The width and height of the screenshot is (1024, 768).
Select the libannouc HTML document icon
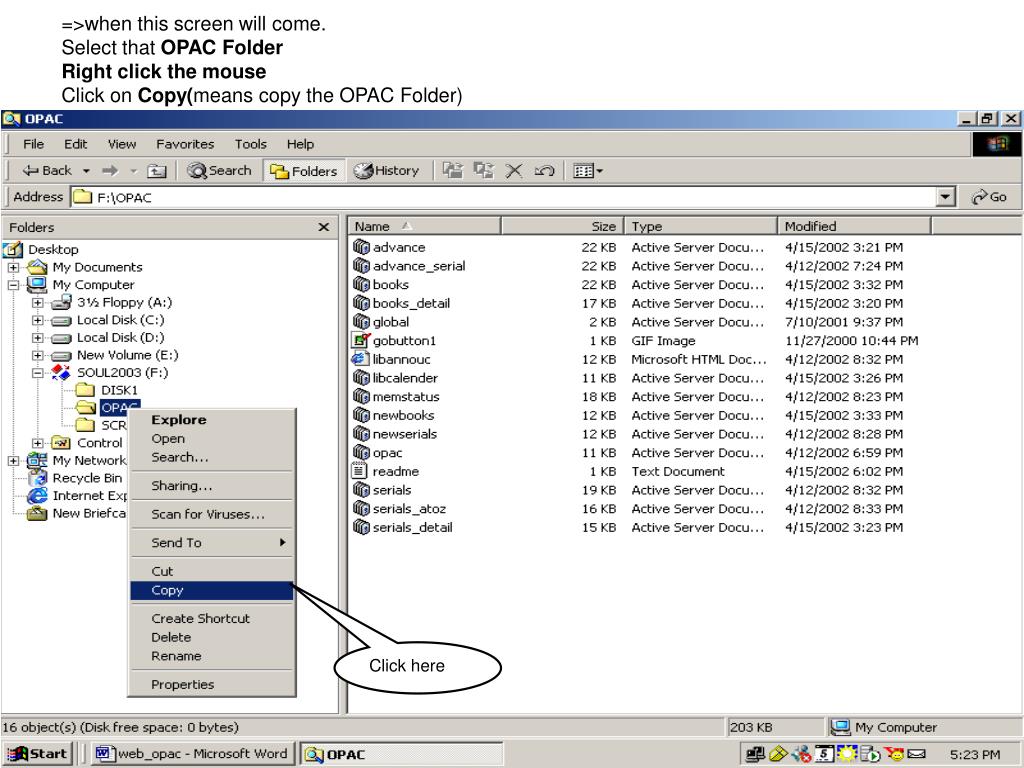point(360,359)
